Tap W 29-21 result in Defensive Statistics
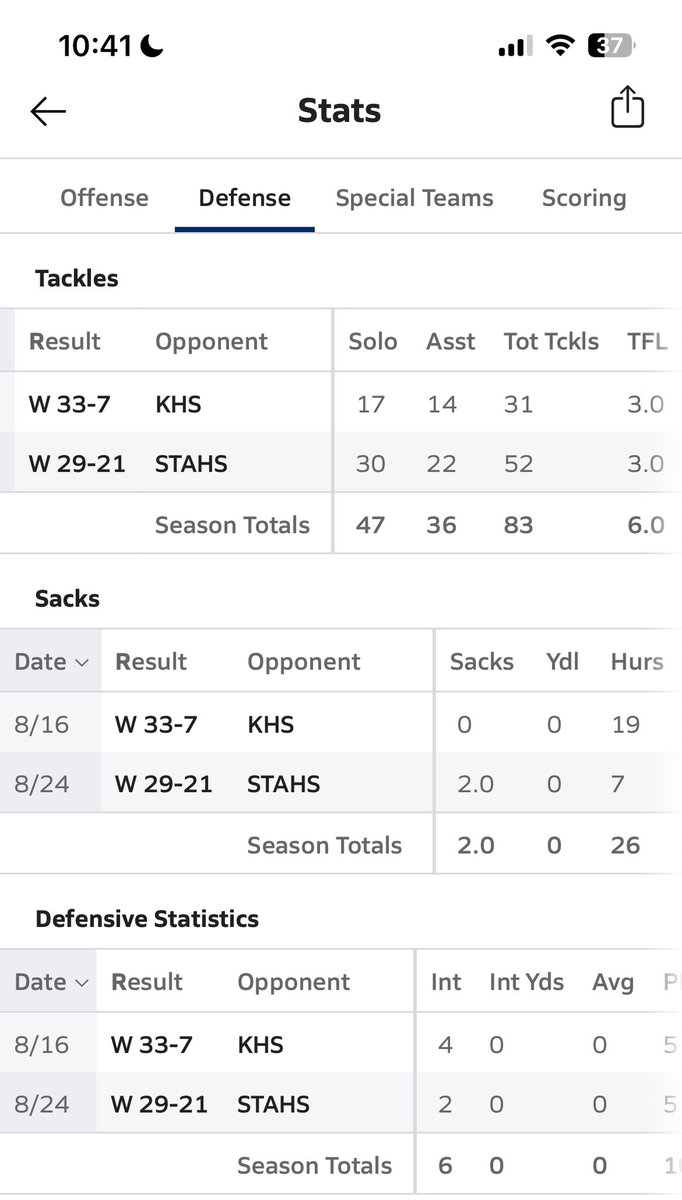The height and width of the screenshot is (1200, 682). click(x=159, y=1104)
